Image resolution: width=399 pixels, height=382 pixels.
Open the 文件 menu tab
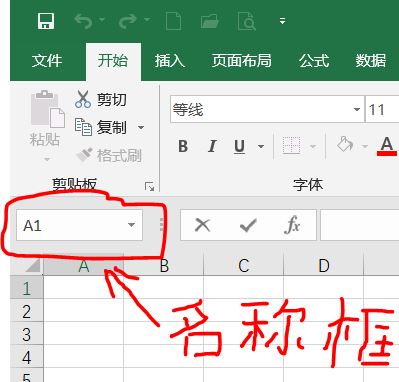[x=47, y=61]
